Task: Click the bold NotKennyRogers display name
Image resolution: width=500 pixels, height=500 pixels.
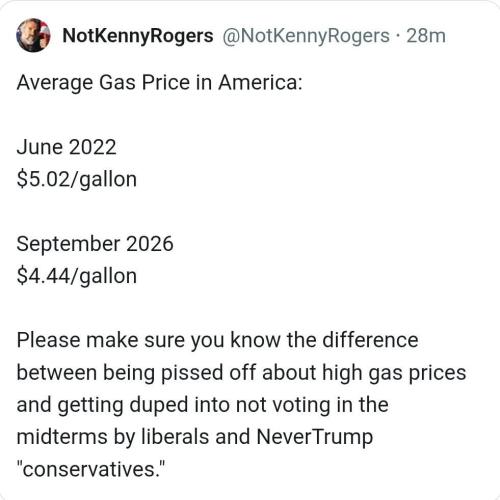Action: click(x=138, y=36)
